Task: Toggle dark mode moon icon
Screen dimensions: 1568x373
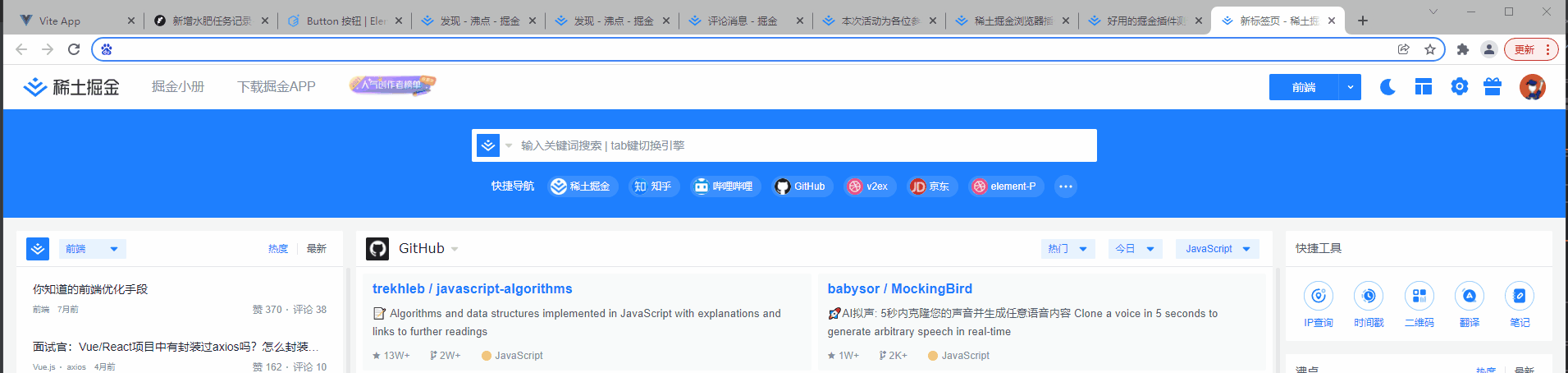Action: tap(1387, 86)
